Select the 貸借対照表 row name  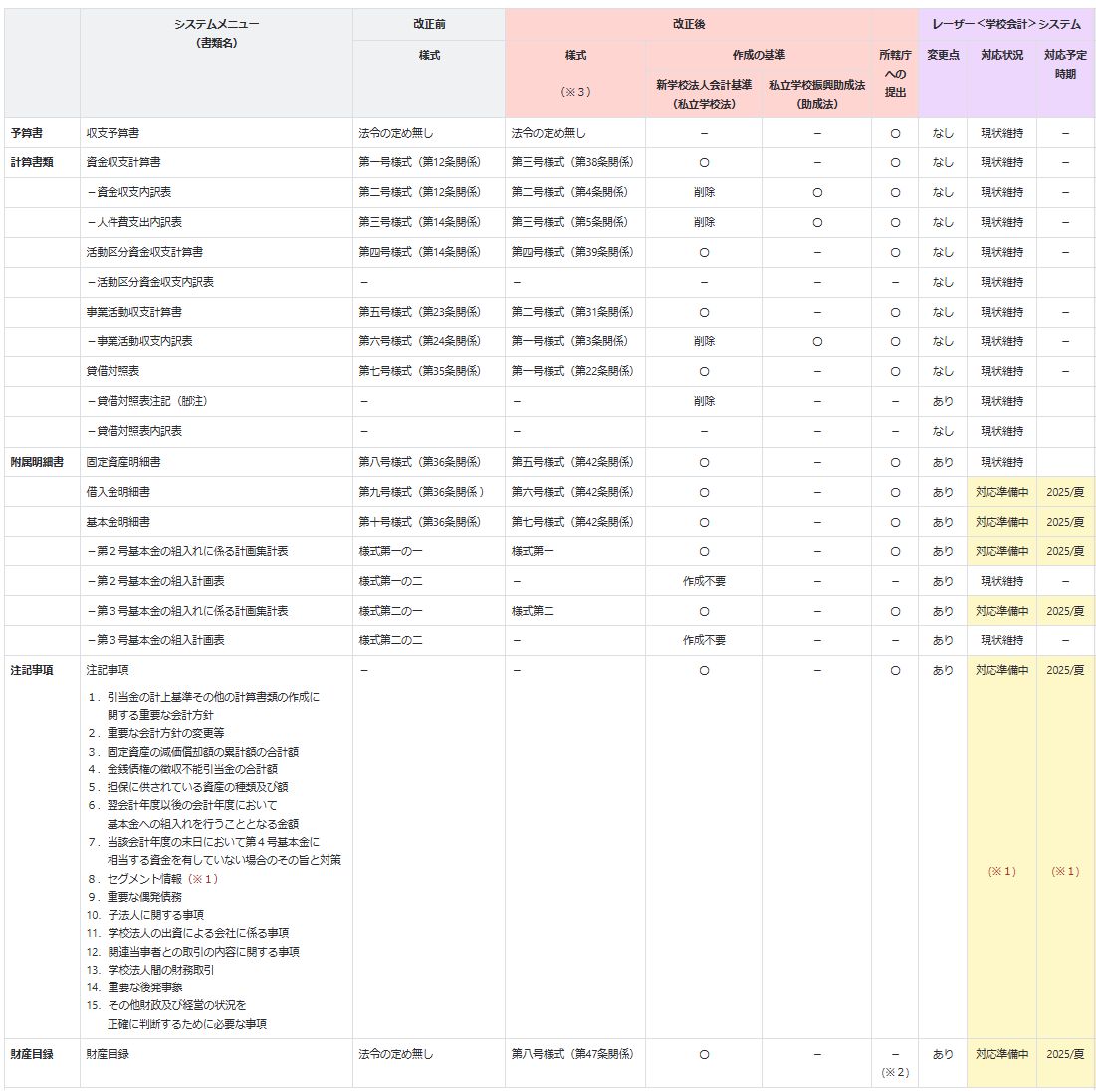point(112,371)
